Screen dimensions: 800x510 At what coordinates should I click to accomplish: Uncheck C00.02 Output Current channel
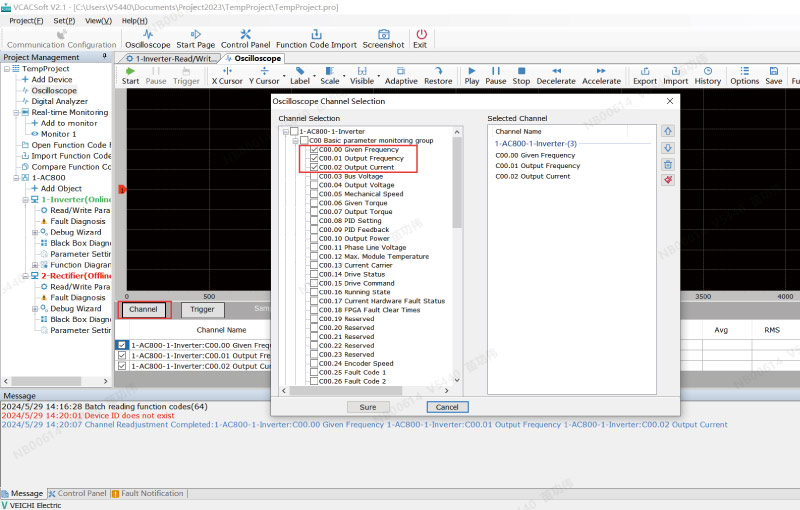pos(314,167)
